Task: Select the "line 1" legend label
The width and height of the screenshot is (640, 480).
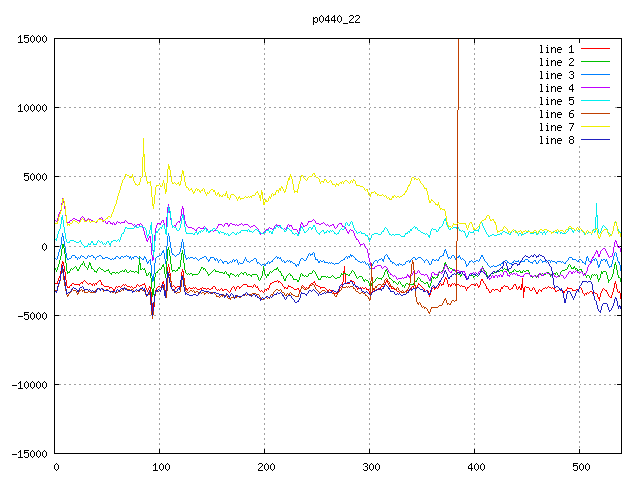Action: (556, 49)
